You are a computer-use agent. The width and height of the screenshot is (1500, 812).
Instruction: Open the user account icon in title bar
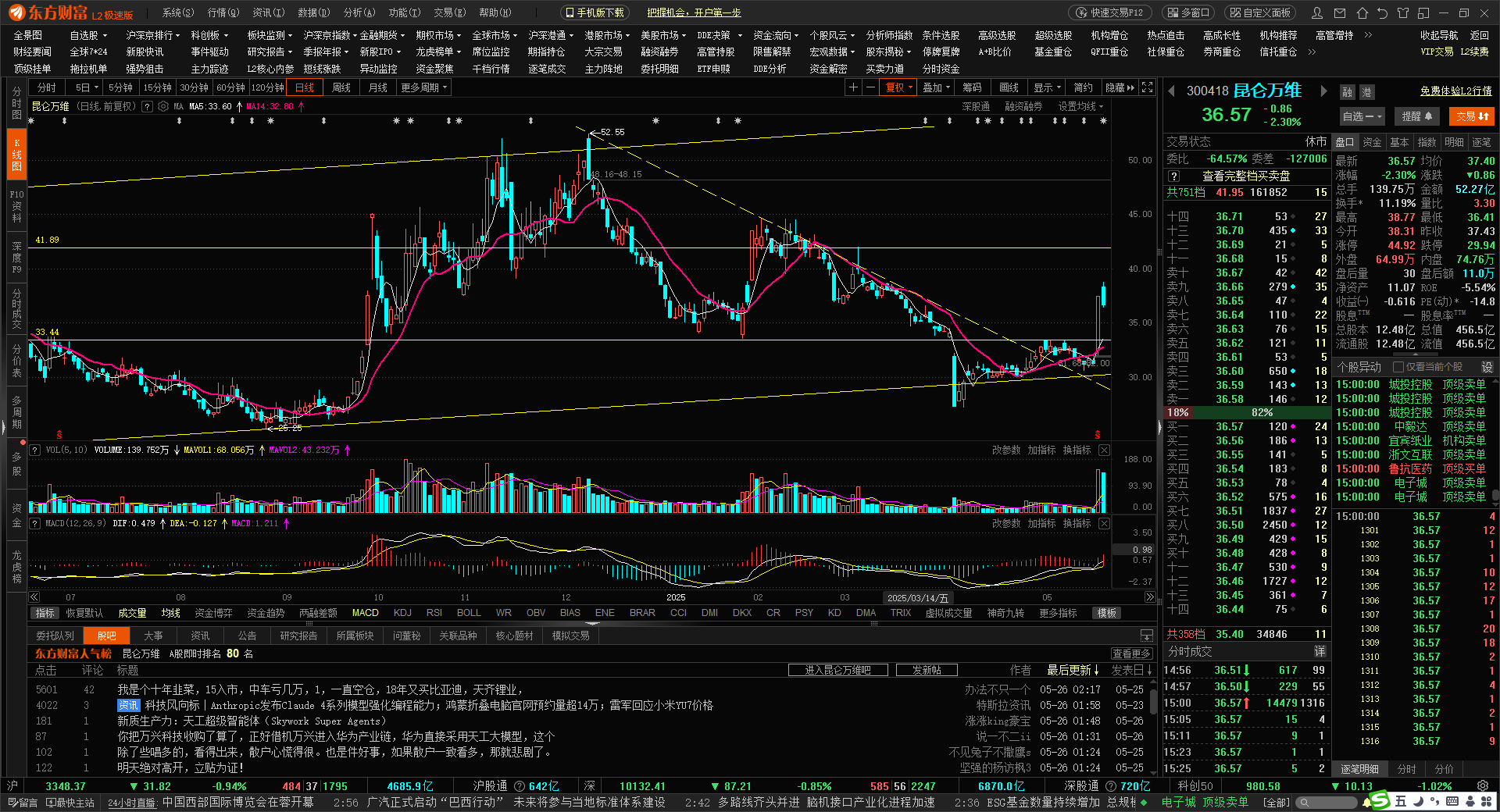click(x=1317, y=12)
